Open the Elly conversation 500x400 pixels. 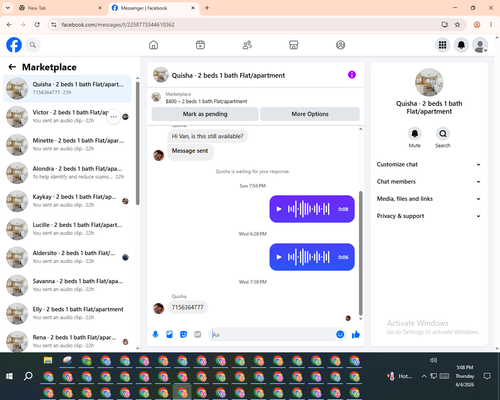pos(67,313)
